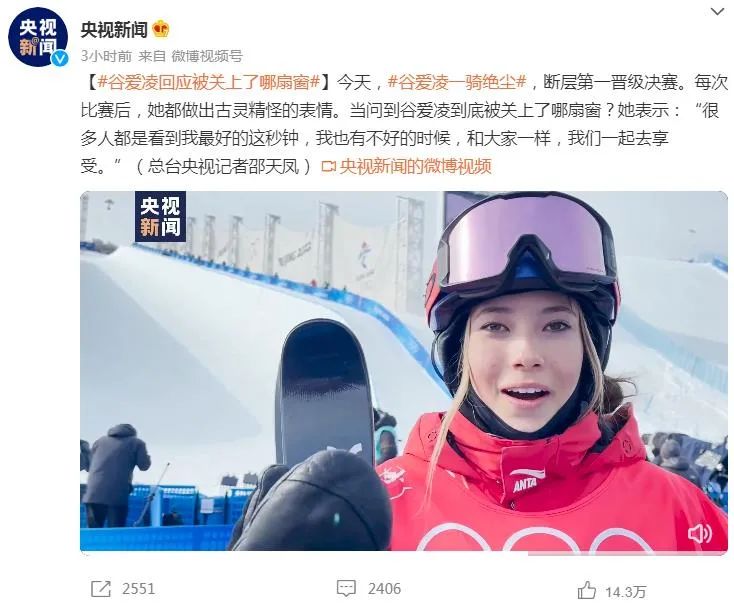Toggle the video sound speaker icon
The height and width of the screenshot is (608, 734).
(700, 533)
